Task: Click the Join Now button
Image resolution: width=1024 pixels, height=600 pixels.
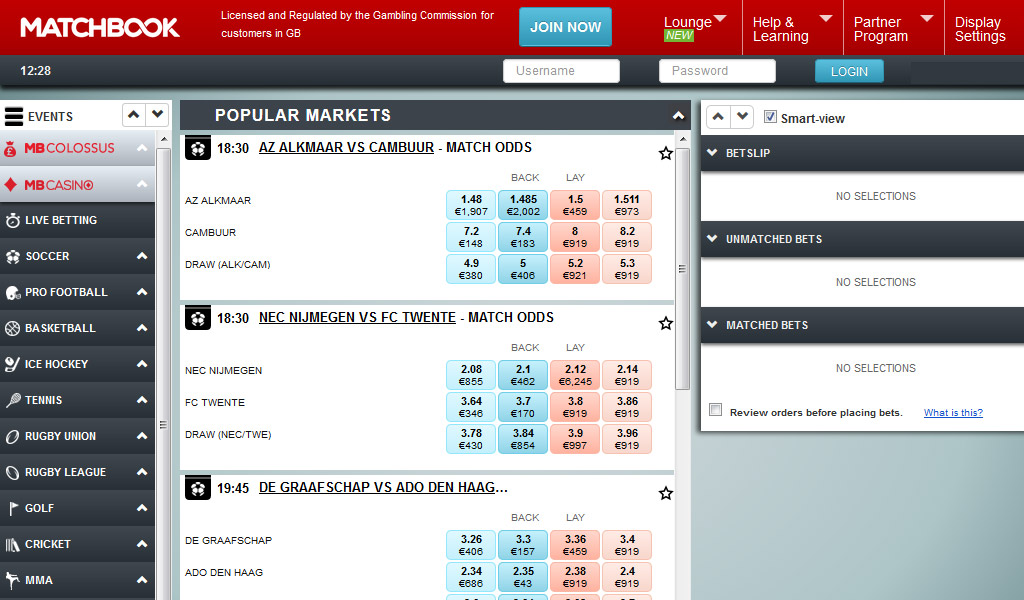Action: click(x=566, y=27)
